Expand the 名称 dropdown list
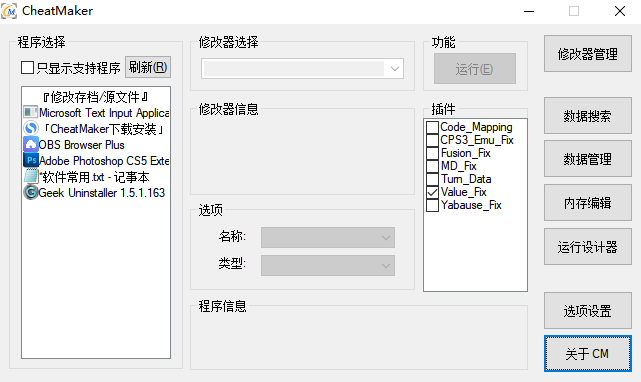641x382 pixels. pyautogui.click(x=328, y=238)
